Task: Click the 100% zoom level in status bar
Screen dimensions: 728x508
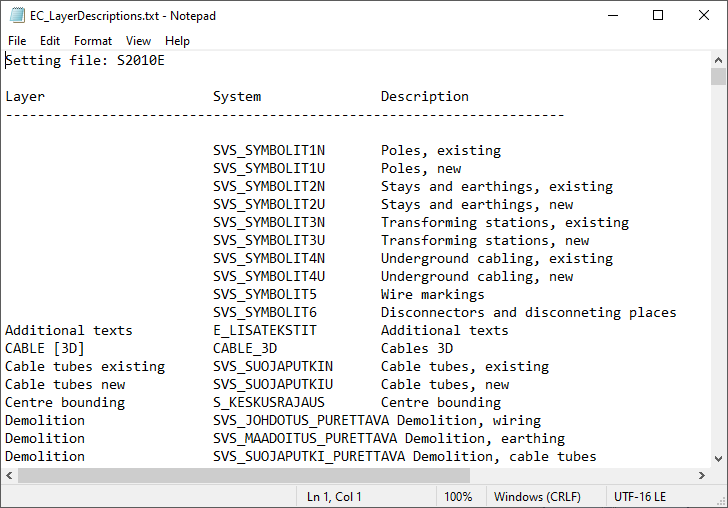Action: pyautogui.click(x=458, y=497)
